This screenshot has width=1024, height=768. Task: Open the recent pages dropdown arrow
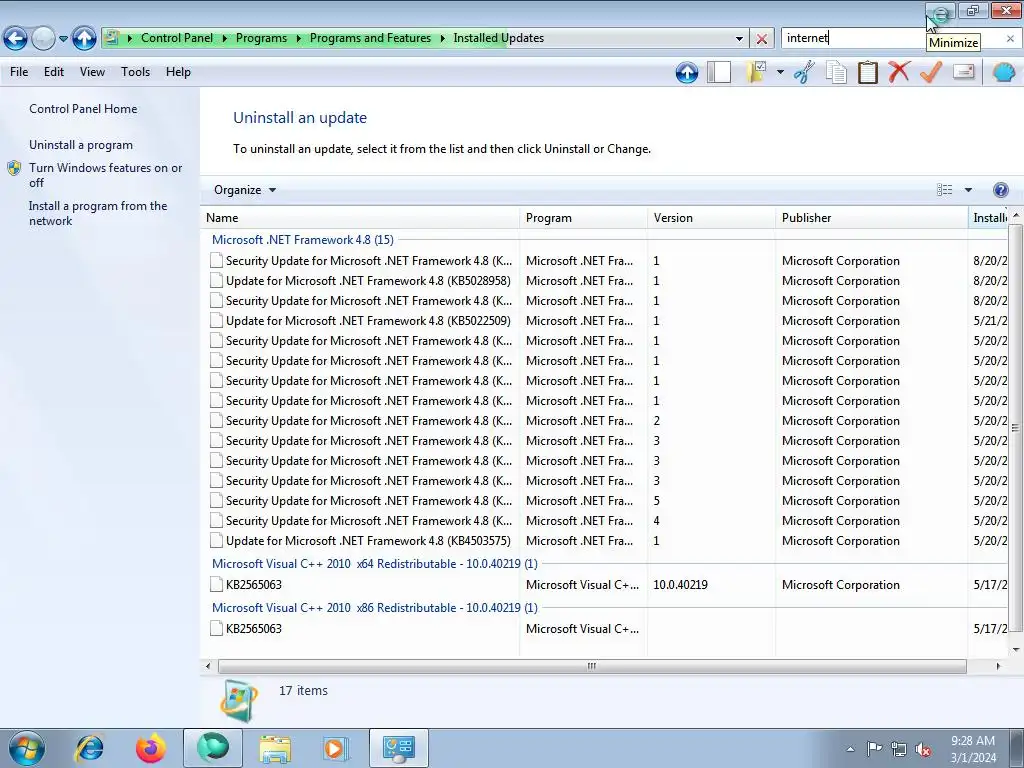(x=63, y=39)
